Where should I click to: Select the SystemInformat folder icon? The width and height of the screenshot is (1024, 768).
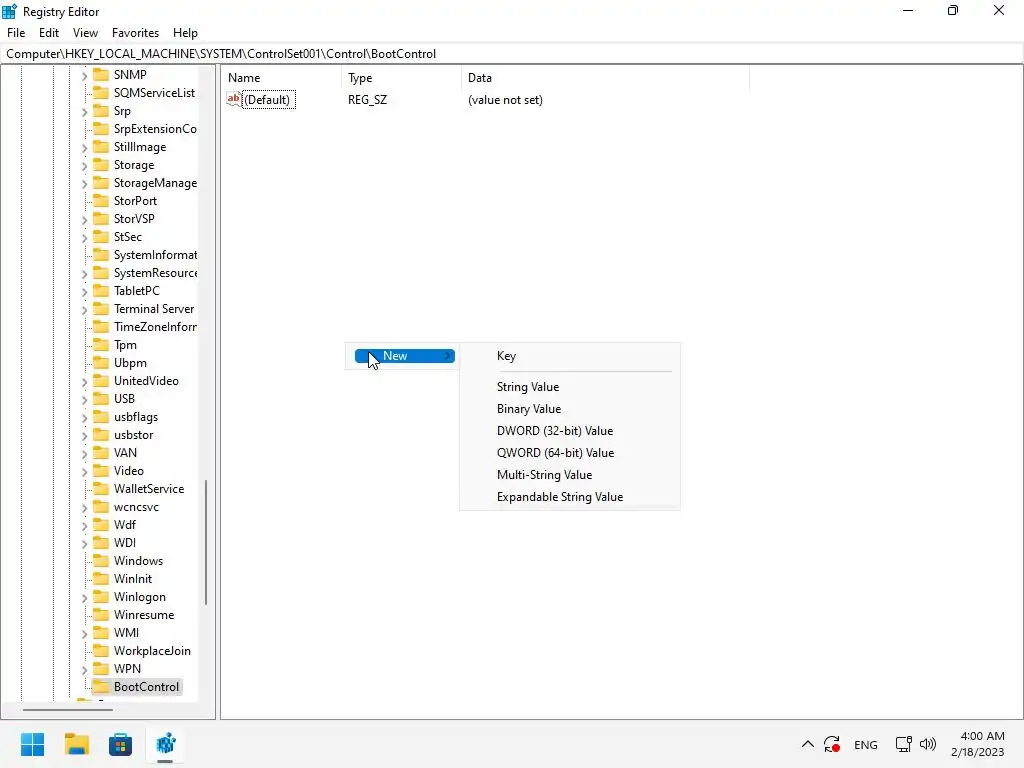click(101, 255)
